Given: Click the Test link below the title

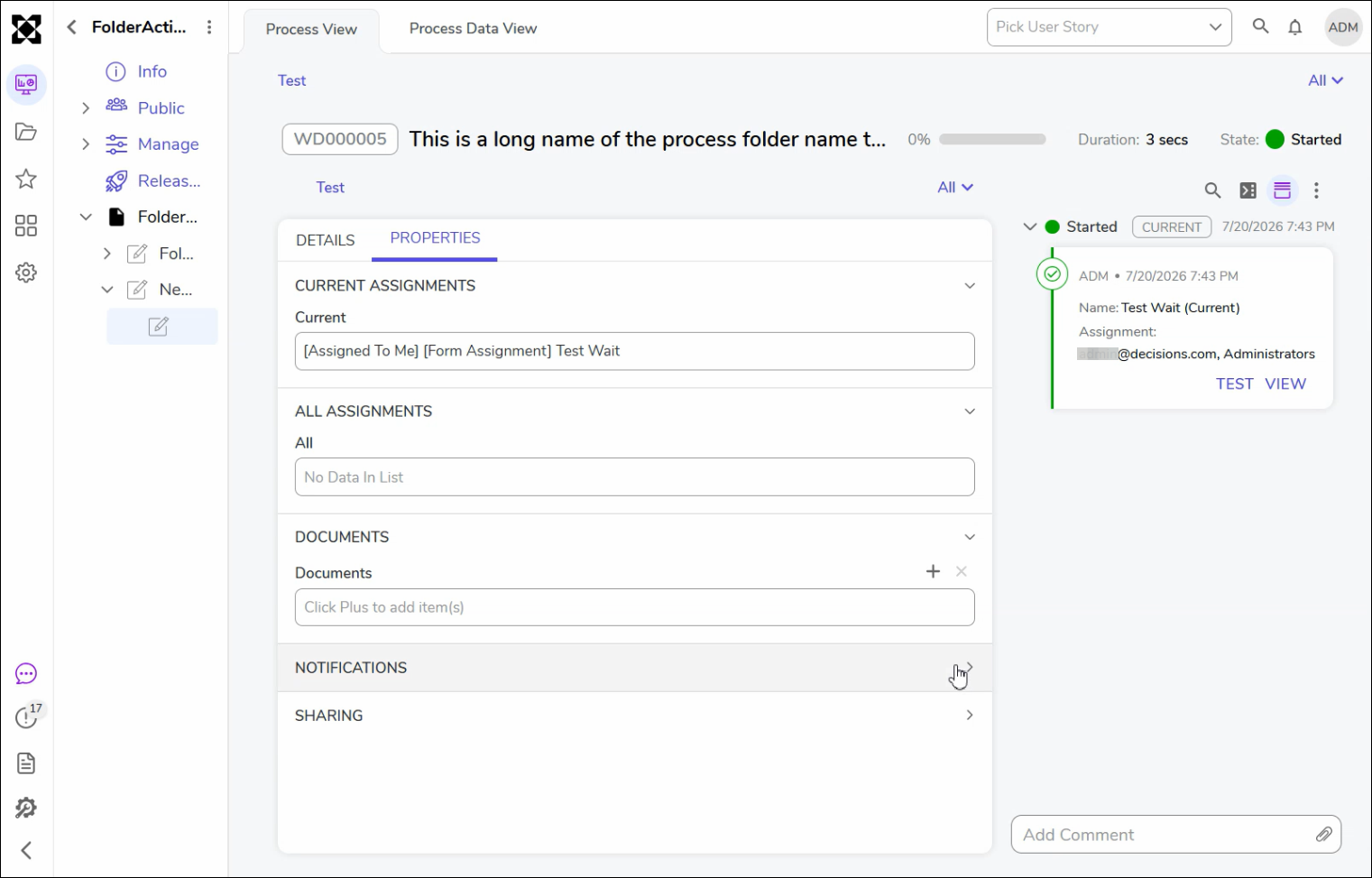Looking at the screenshot, I should [330, 188].
